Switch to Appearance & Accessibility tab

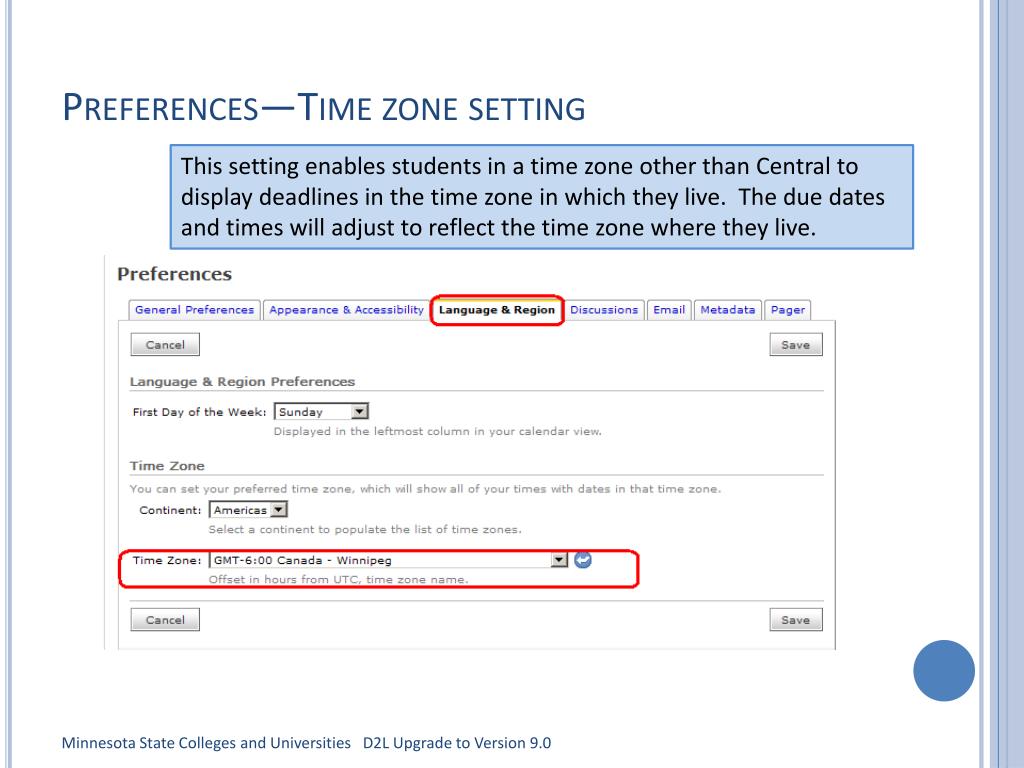(x=346, y=310)
